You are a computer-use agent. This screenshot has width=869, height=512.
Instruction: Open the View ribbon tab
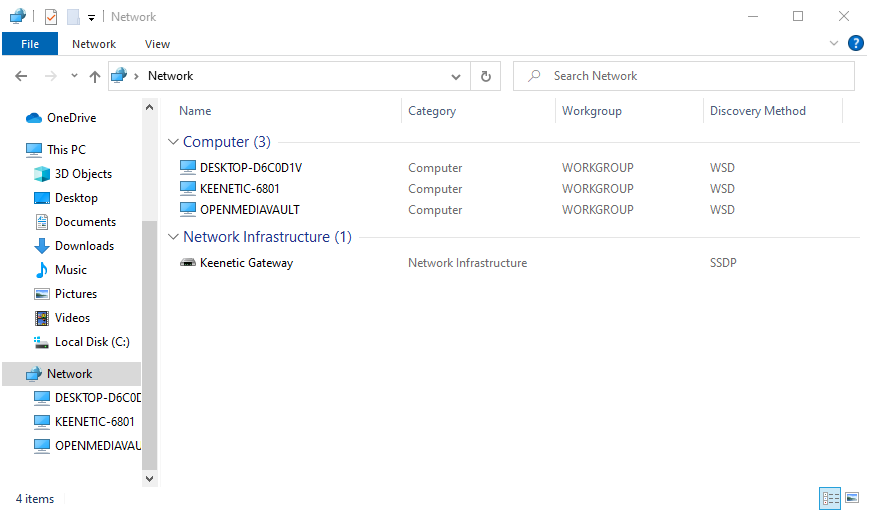coord(157,44)
